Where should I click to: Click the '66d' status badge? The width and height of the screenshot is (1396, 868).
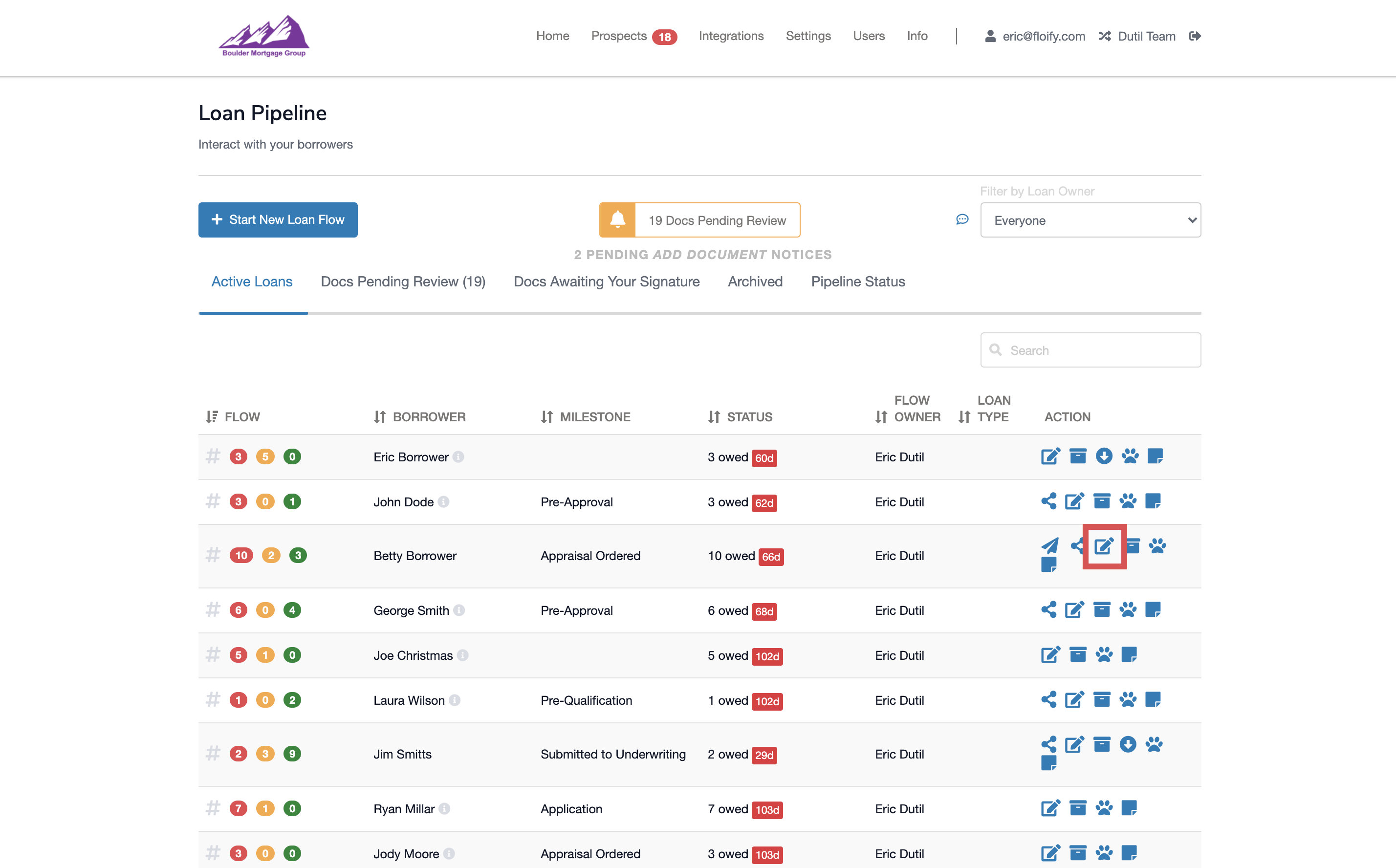pyautogui.click(x=771, y=556)
